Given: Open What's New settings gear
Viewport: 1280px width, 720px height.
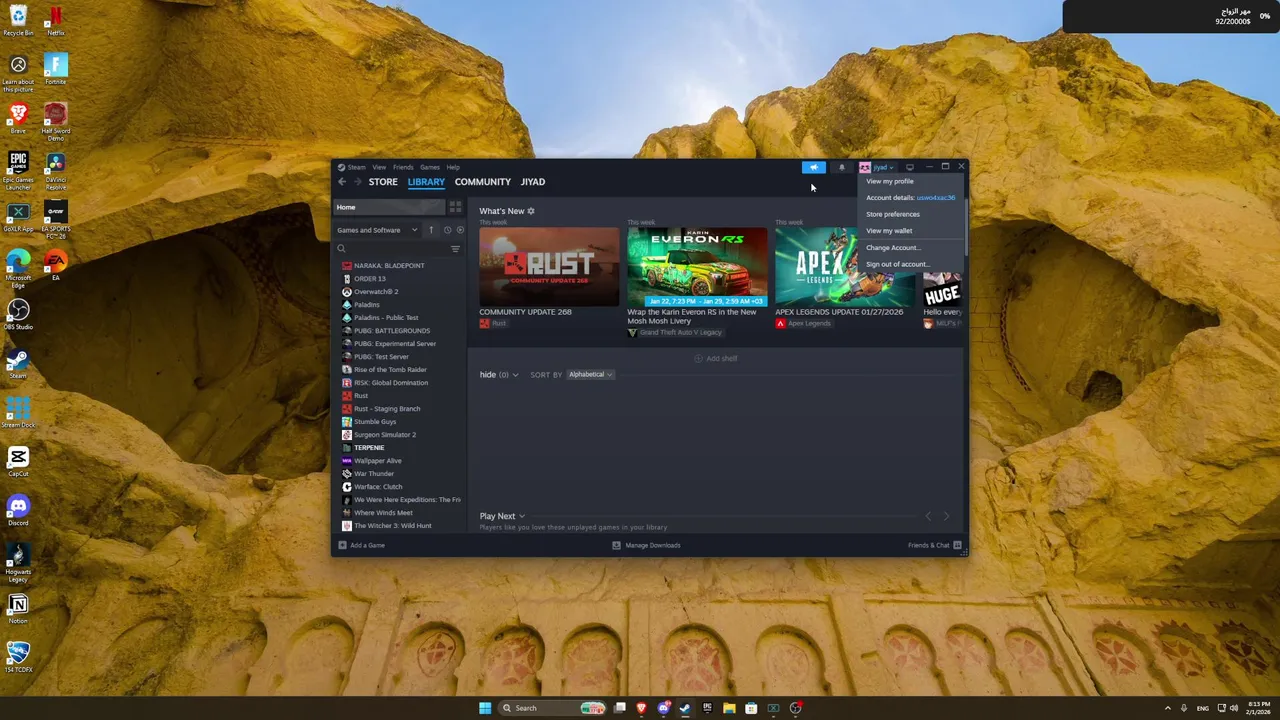Looking at the screenshot, I should click(531, 211).
